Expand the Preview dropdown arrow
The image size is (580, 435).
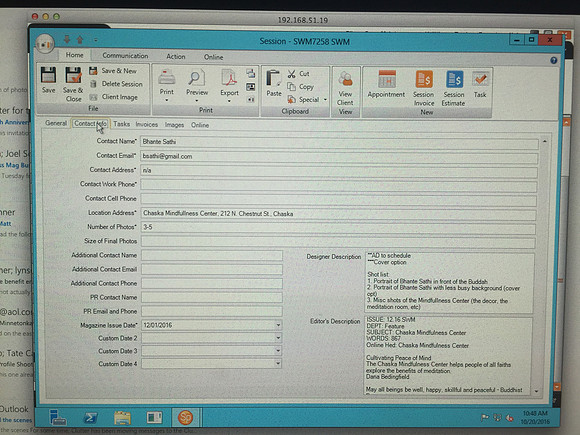click(196, 101)
